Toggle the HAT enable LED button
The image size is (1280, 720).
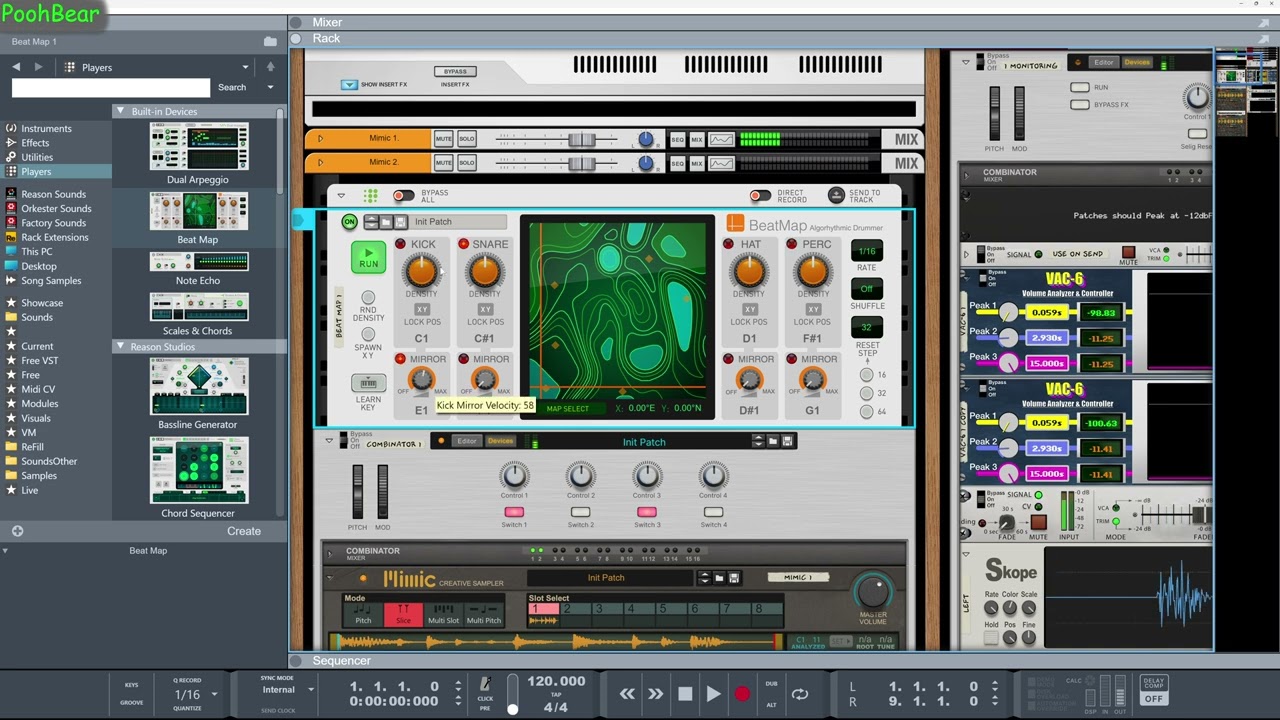point(728,244)
